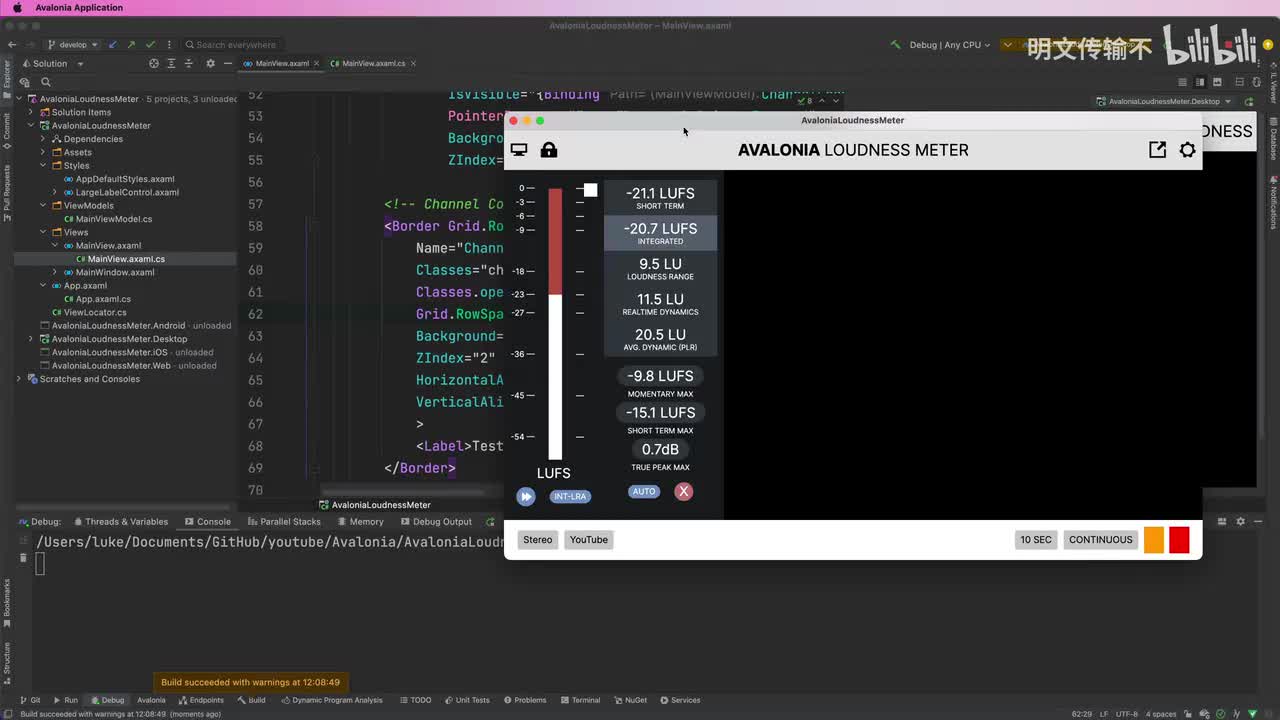Image resolution: width=1280 pixels, height=720 pixels.
Task: Expand Scratches and Consoles
Action: (x=19, y=379)
